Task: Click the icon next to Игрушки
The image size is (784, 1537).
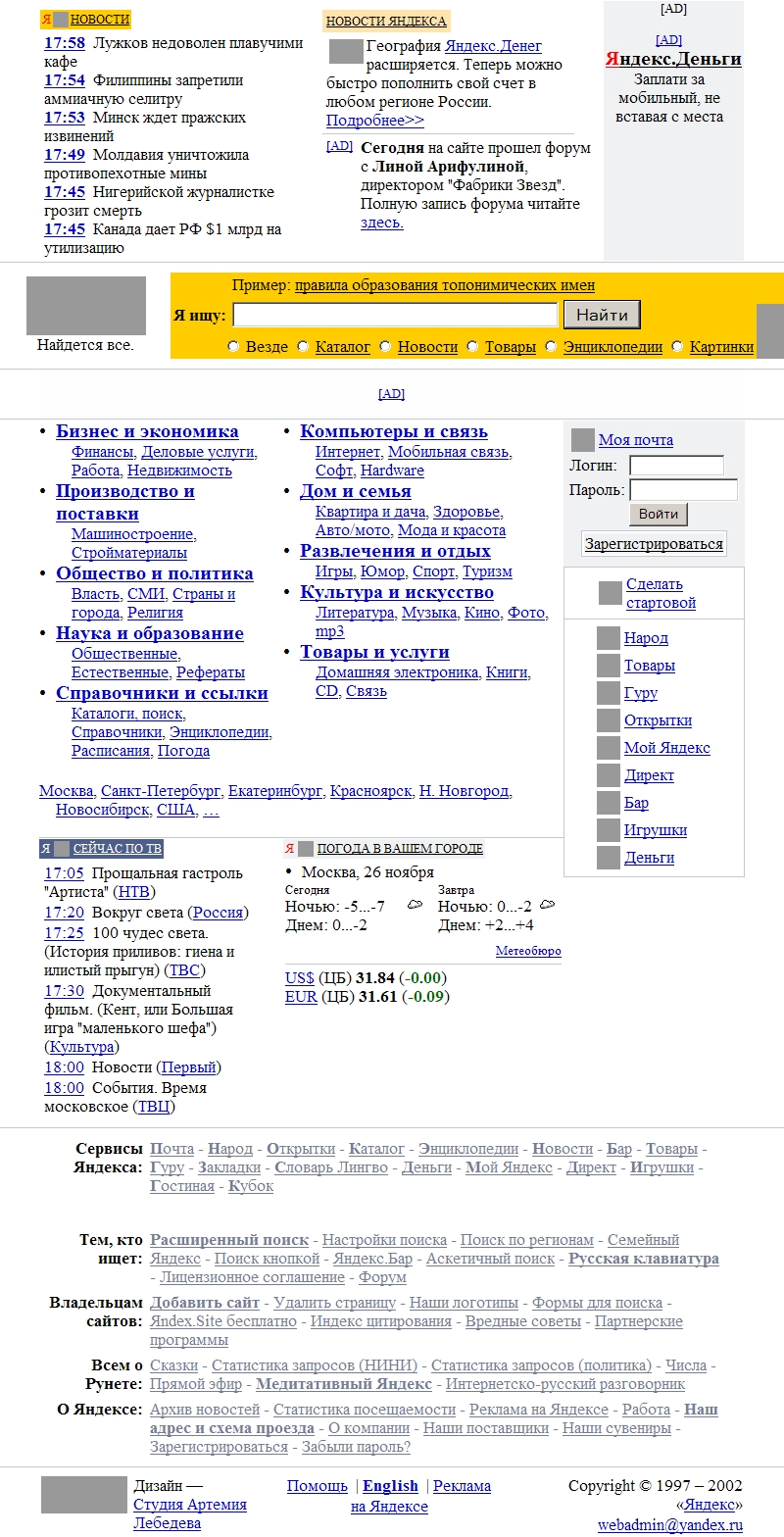Action: click(609, 831)
